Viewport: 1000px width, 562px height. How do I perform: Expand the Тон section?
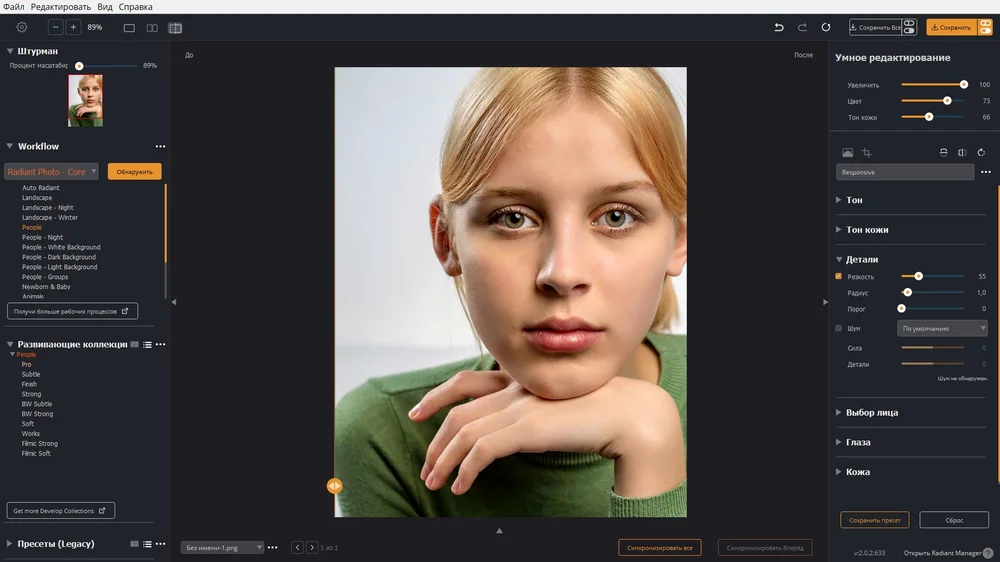(x=839, y=200)
